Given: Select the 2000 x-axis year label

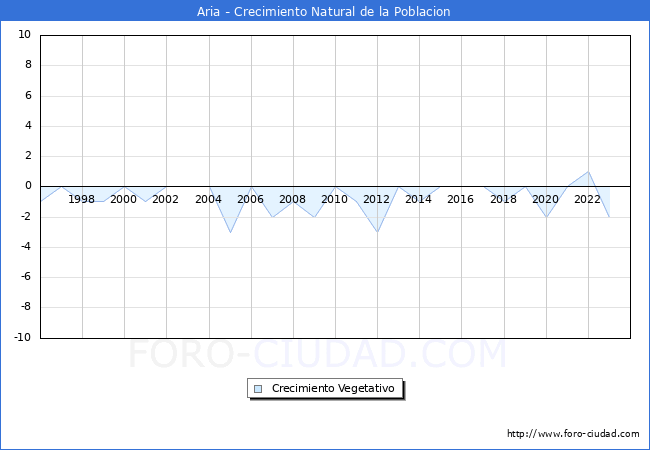Looking at the screenshot, I should (124, 199).
